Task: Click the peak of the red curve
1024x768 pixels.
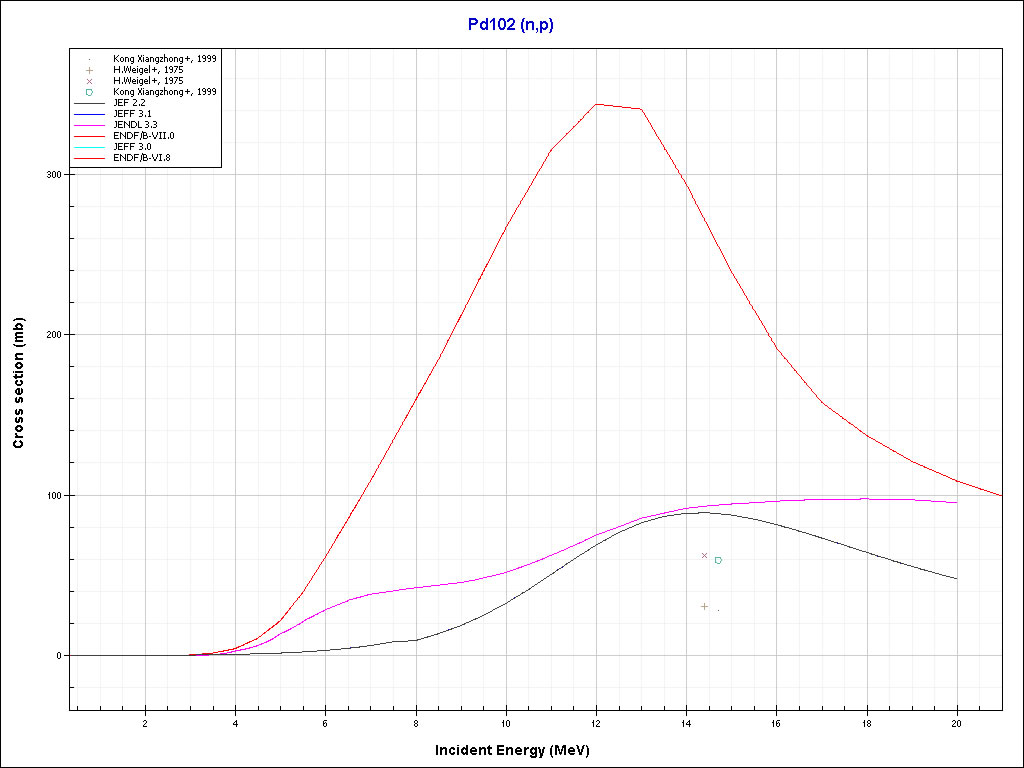Action: 597,104
